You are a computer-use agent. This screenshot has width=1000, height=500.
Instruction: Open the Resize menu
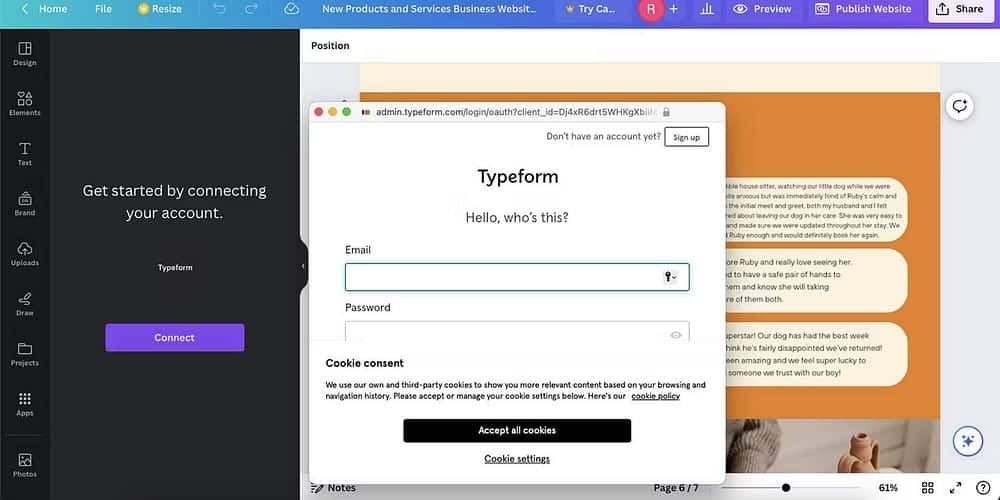point(160,9)
